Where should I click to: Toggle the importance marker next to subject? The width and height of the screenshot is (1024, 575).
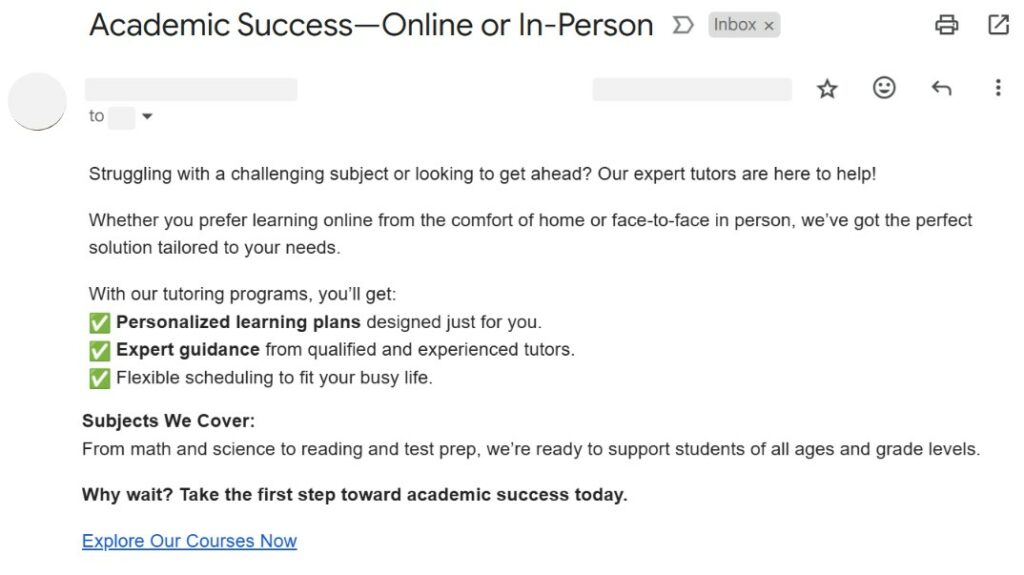pos(682,25)
